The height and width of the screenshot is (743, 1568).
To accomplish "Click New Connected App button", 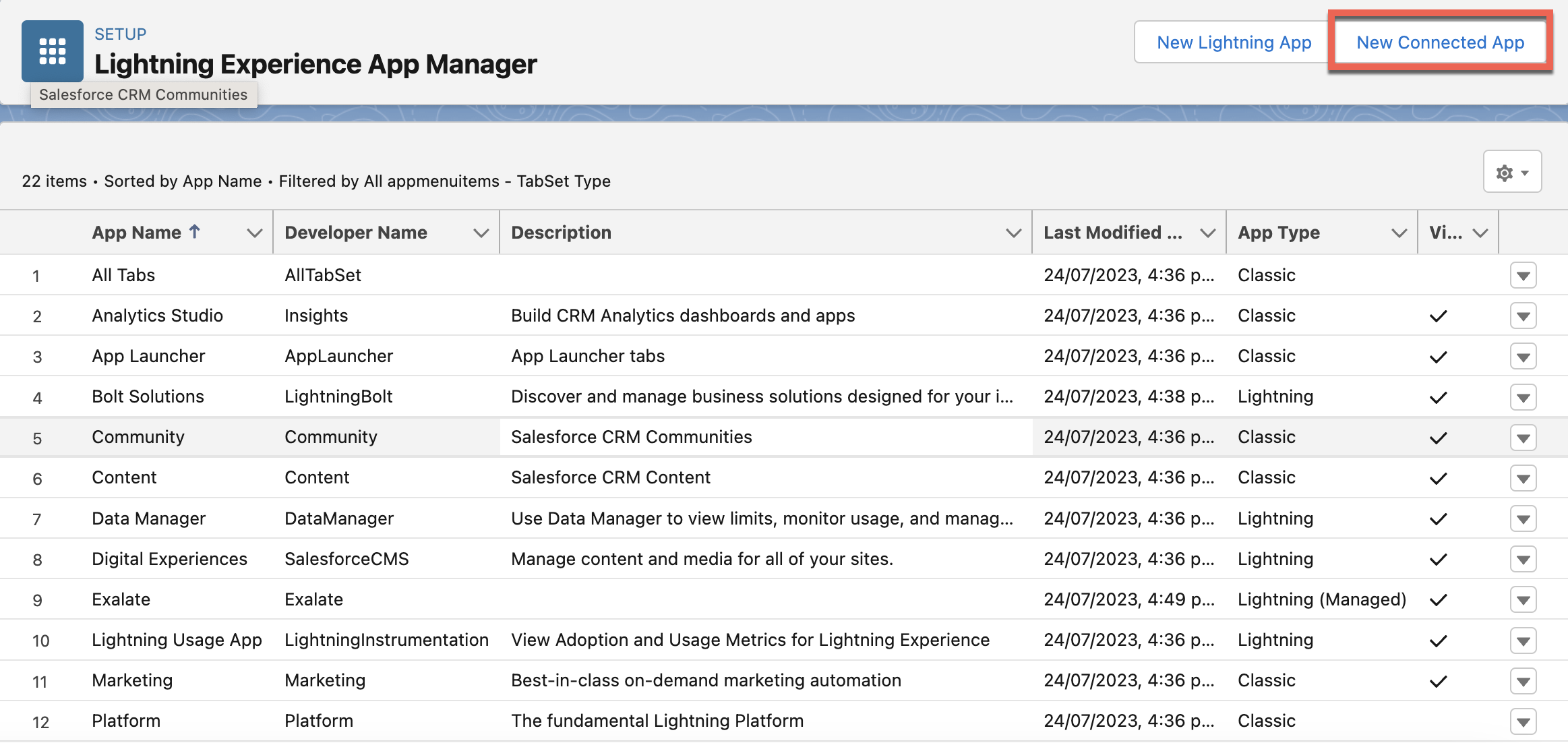I will point(1440,42).
